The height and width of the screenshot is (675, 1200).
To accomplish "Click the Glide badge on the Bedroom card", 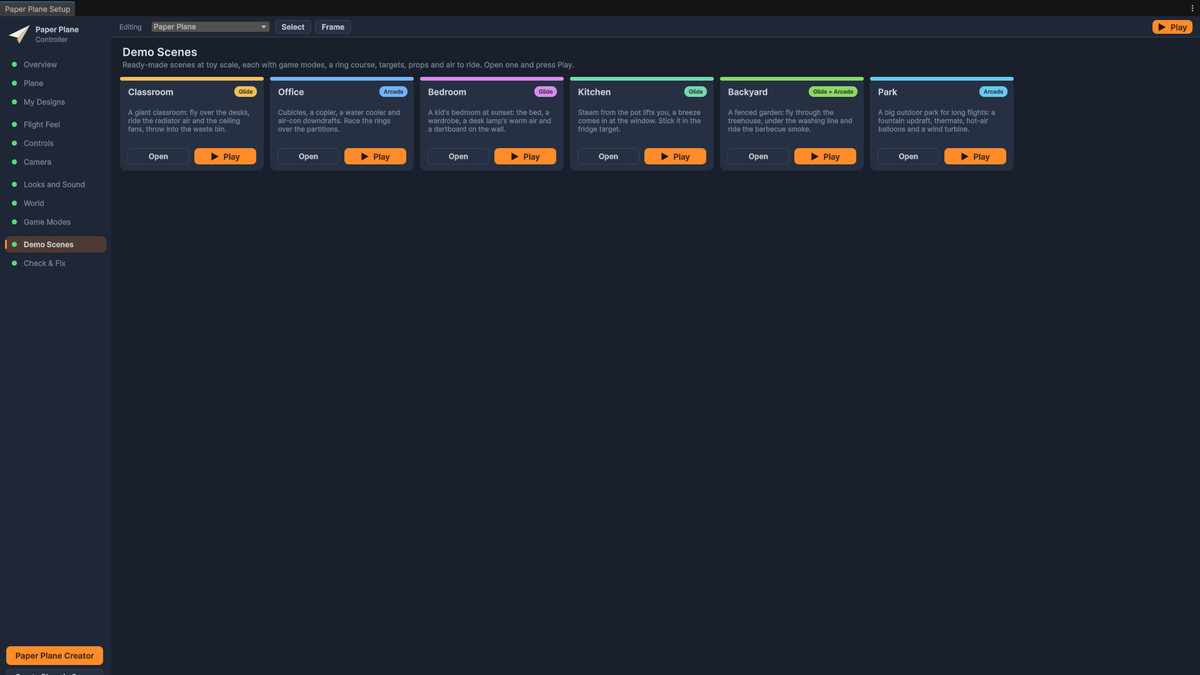I will pyautogui.click(x=545, y=92).
